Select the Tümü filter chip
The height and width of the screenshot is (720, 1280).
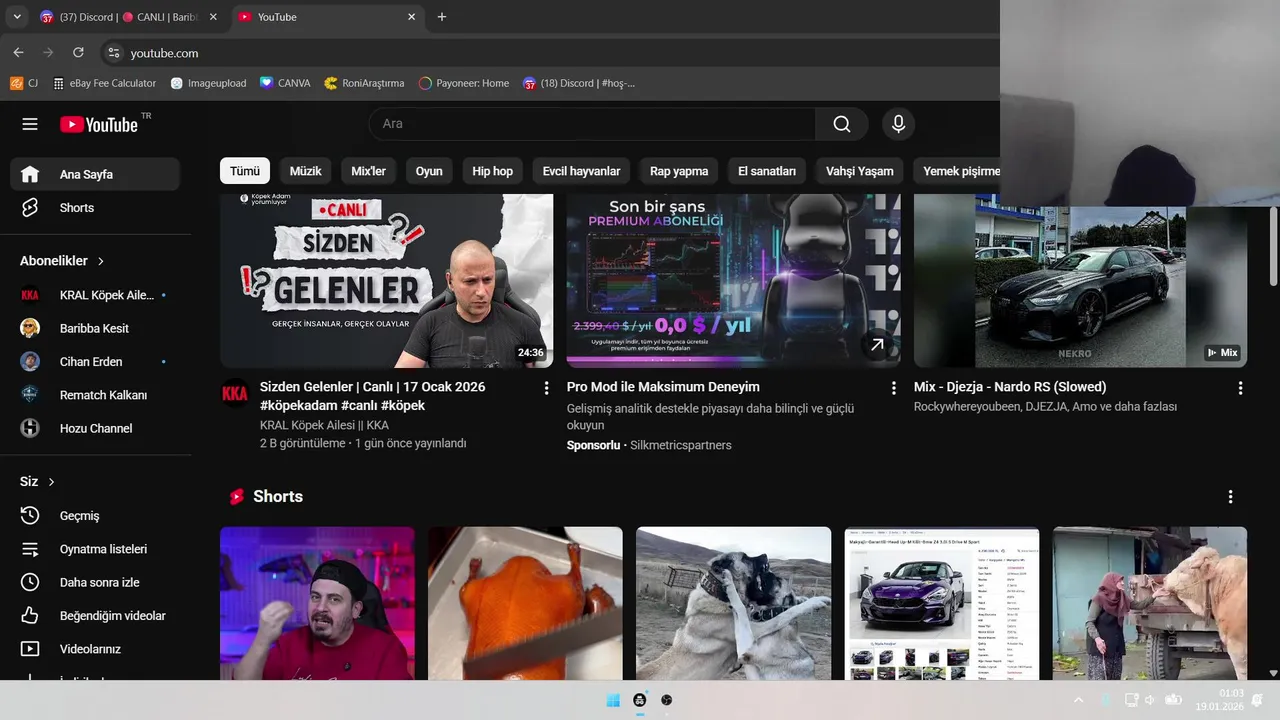pos(245,171)
